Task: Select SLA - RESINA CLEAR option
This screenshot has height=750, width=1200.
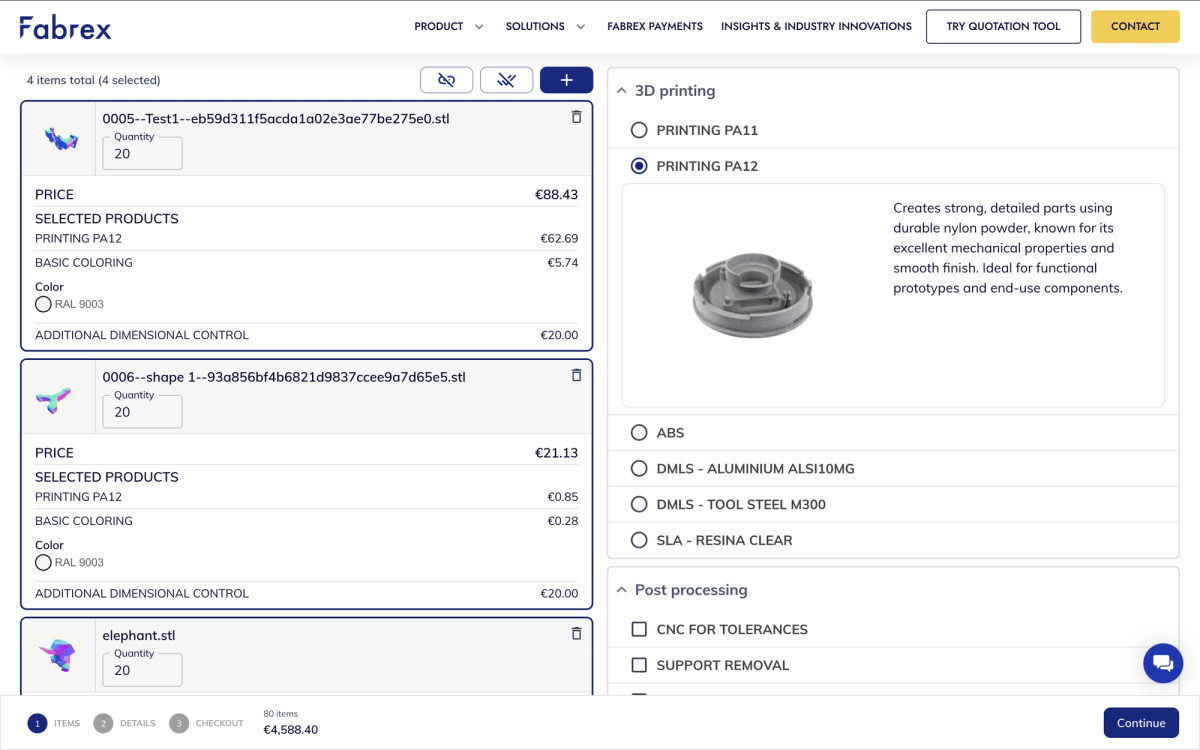Action: click(x=639, y=541)
